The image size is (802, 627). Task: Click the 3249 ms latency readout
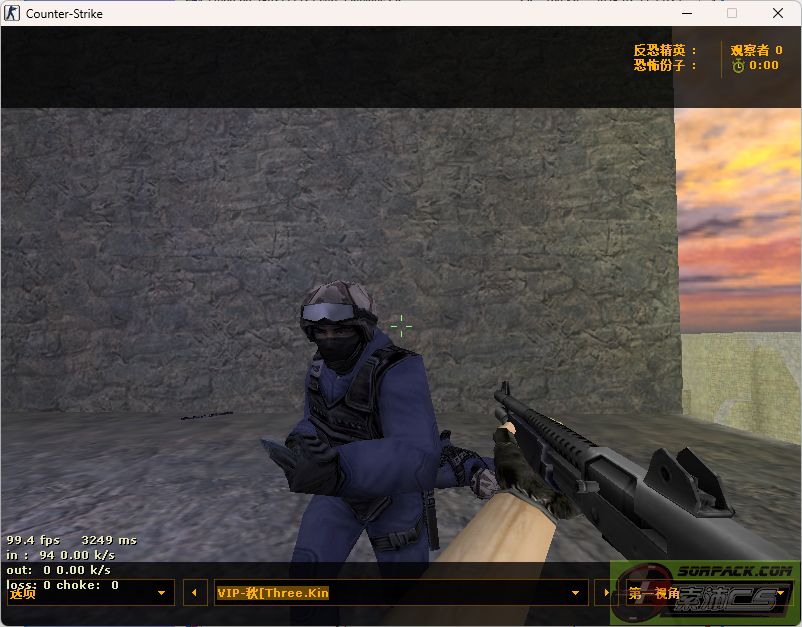[x=109, y=540]
